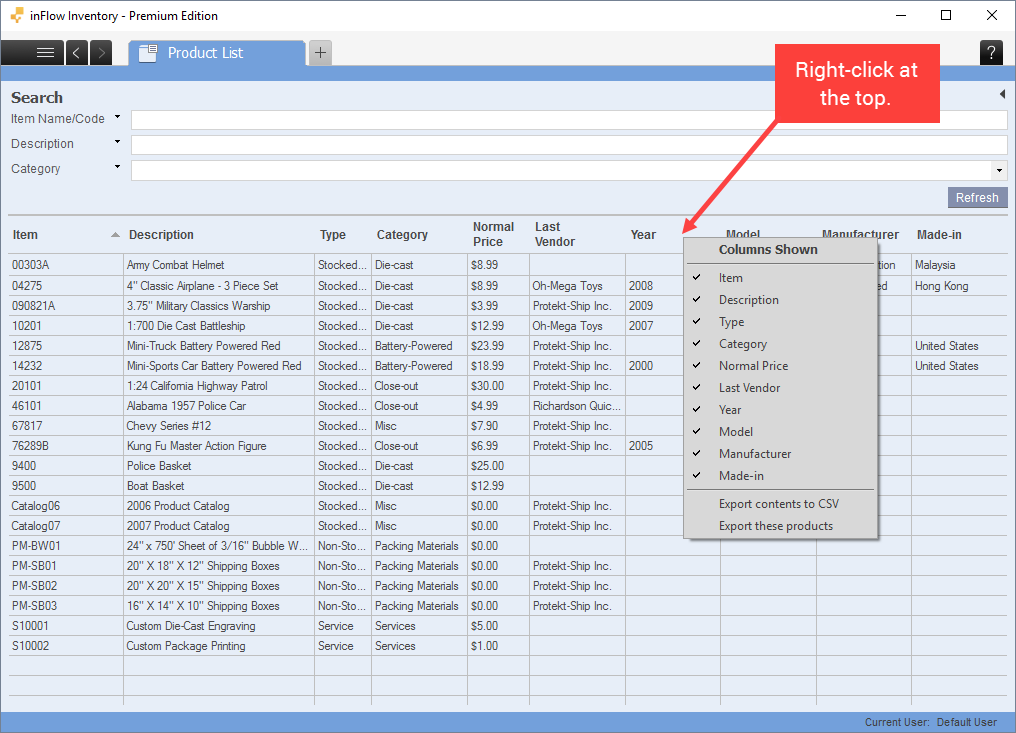
Task: Click the Refresh button
Action: click(977, 198)
